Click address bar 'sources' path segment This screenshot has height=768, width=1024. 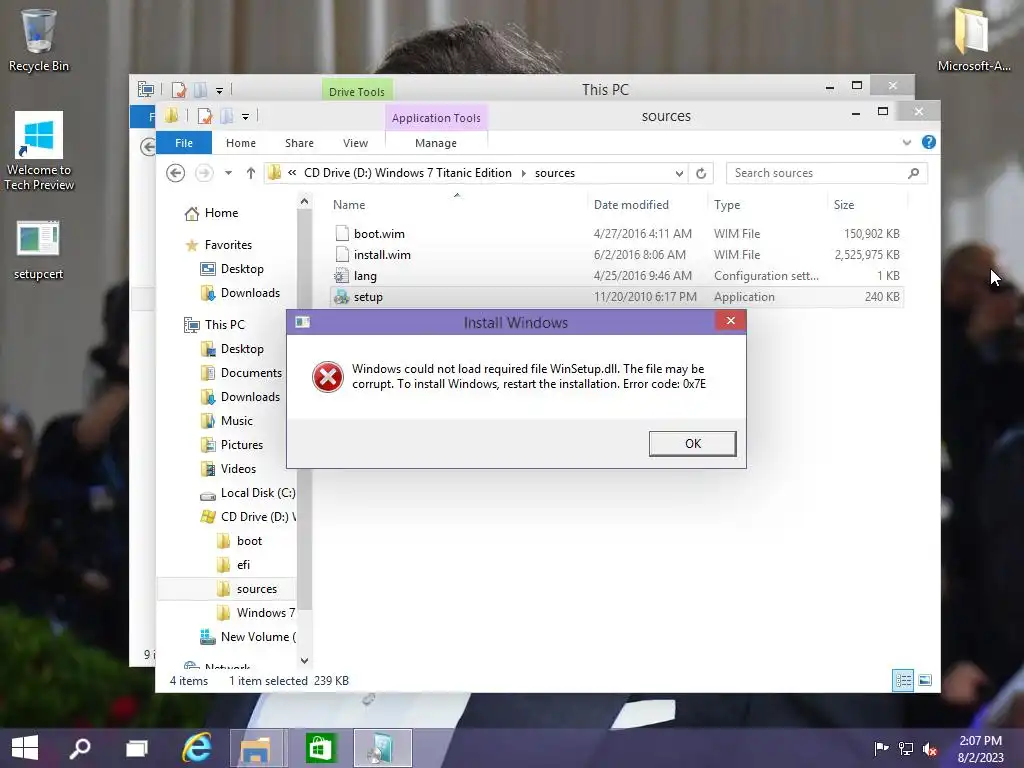554,173
